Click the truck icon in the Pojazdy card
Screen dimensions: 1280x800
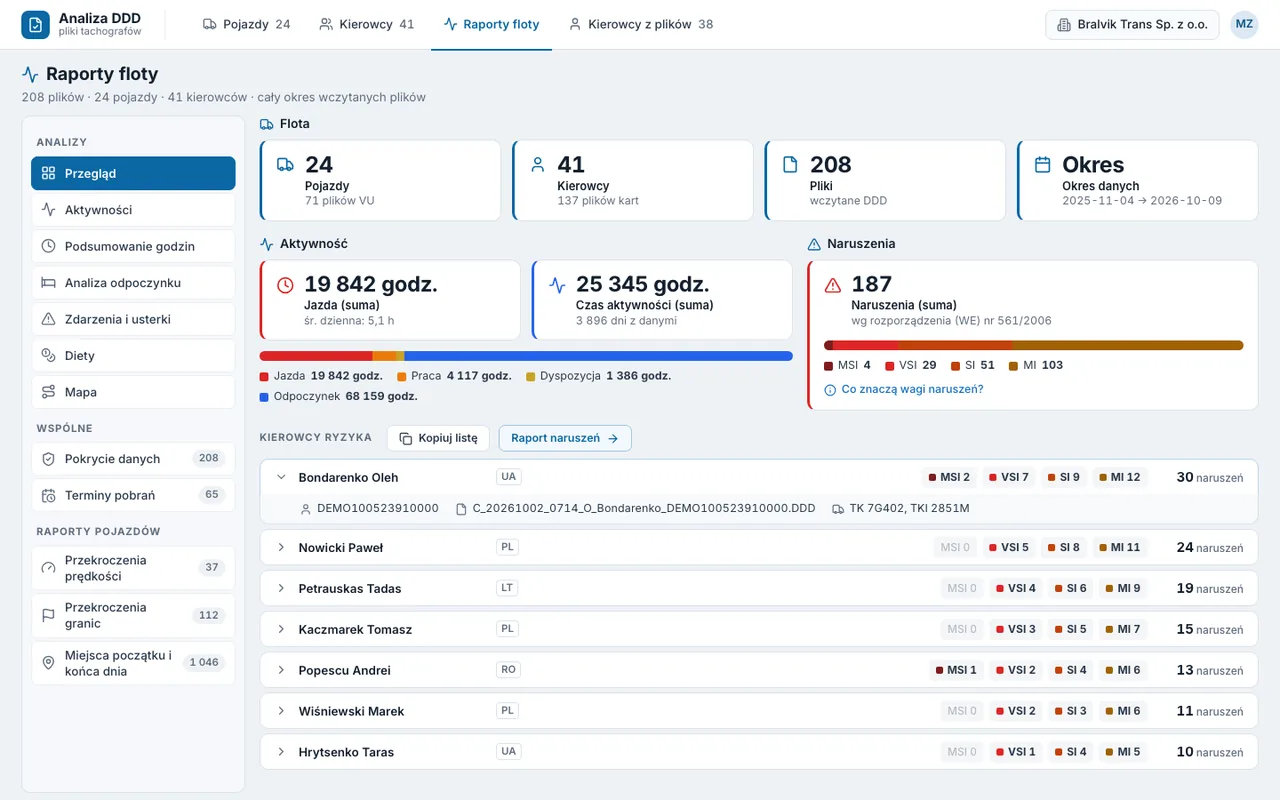tap(285, 164)
